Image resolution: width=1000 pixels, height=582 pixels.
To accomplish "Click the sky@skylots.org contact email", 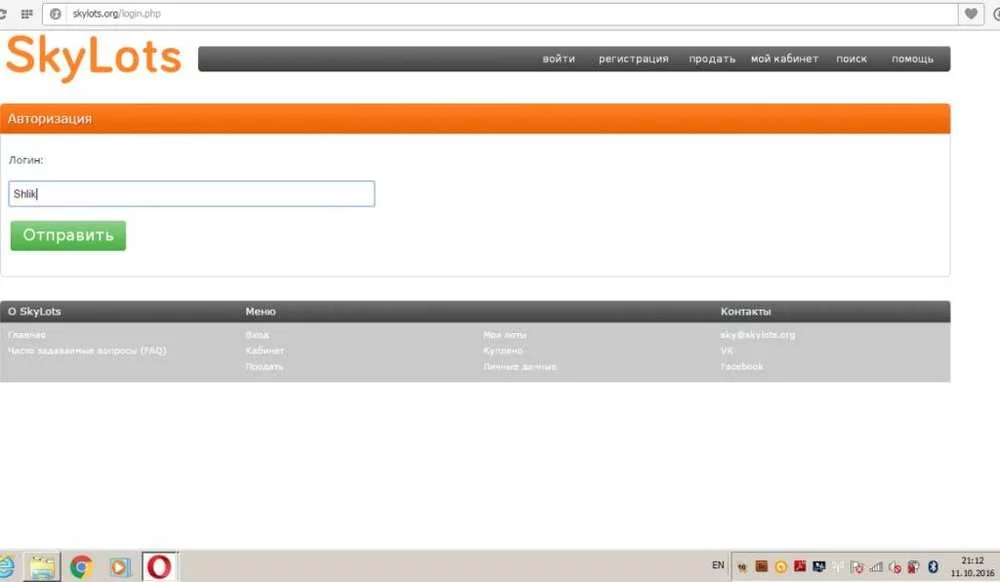I will pyautogui.click(x=758, y=335).
